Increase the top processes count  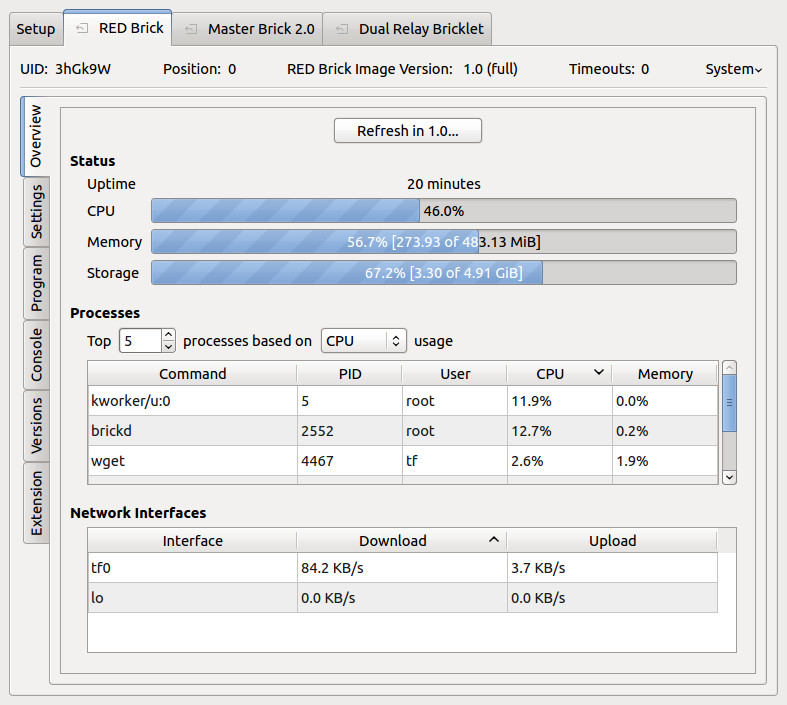169,335
